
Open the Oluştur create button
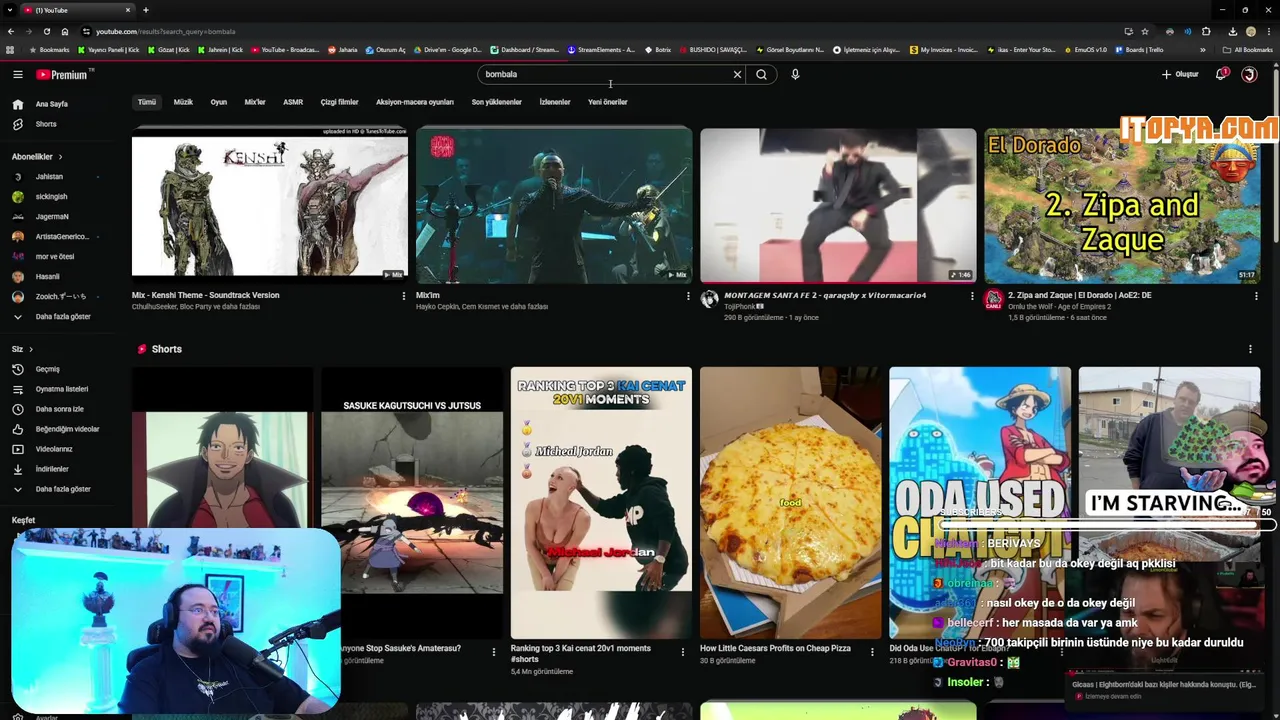click(x=1180, y=74)
